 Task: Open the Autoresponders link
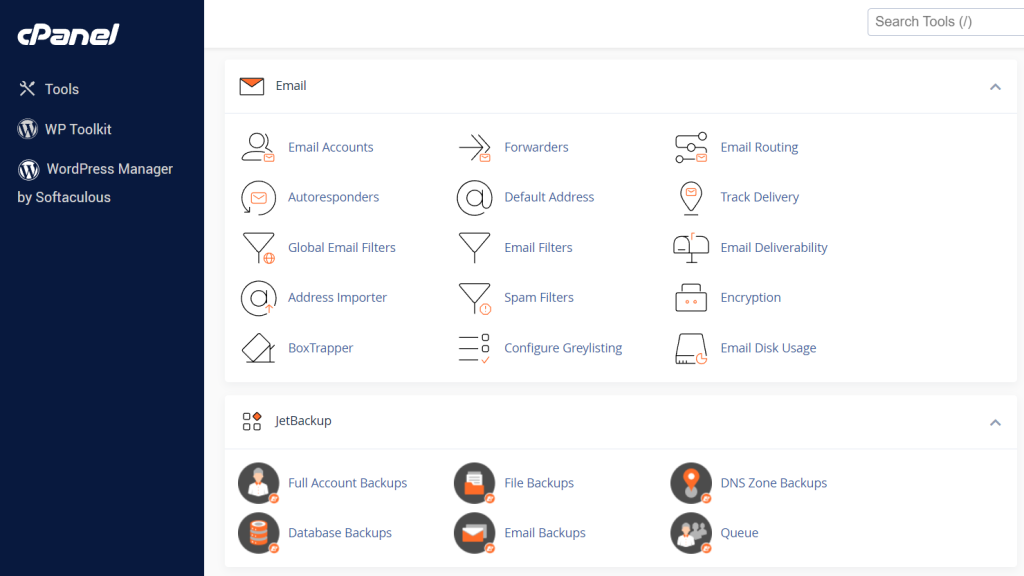[333, 197]
